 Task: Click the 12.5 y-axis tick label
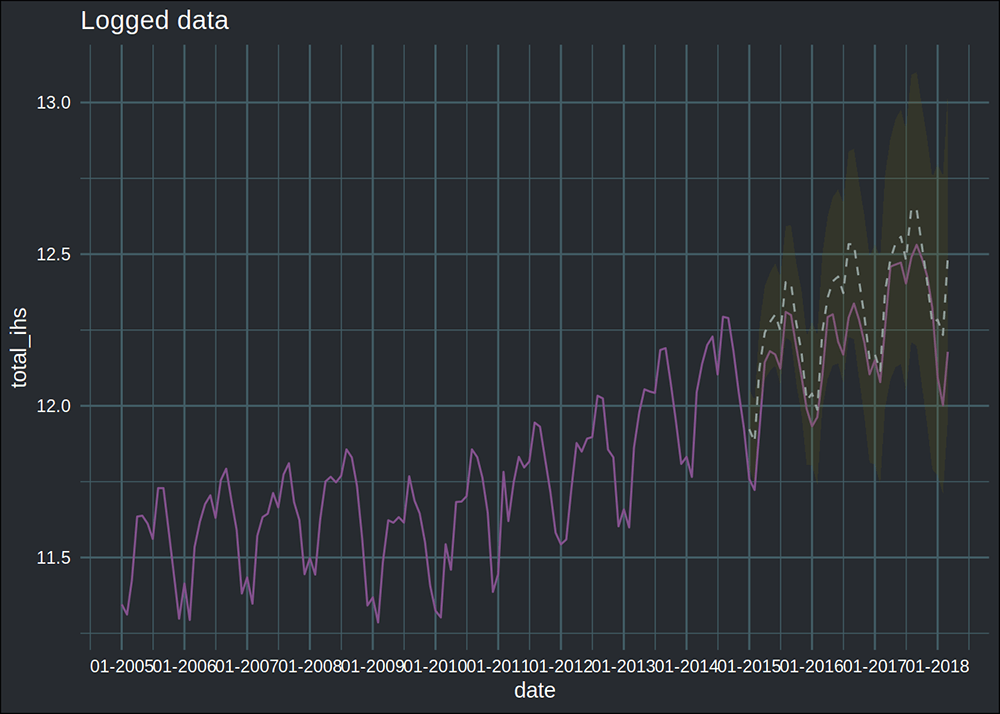point(53,254)
